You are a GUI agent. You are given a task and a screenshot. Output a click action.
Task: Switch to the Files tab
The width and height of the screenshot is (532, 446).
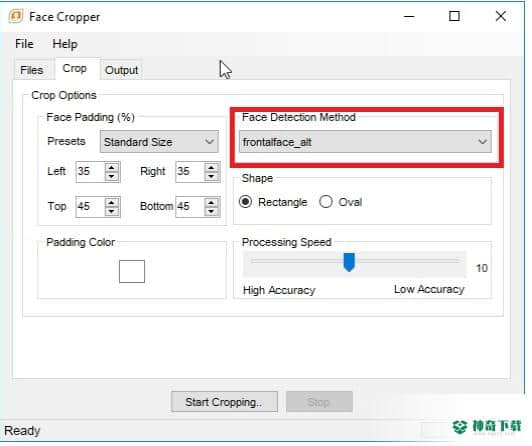32,70
